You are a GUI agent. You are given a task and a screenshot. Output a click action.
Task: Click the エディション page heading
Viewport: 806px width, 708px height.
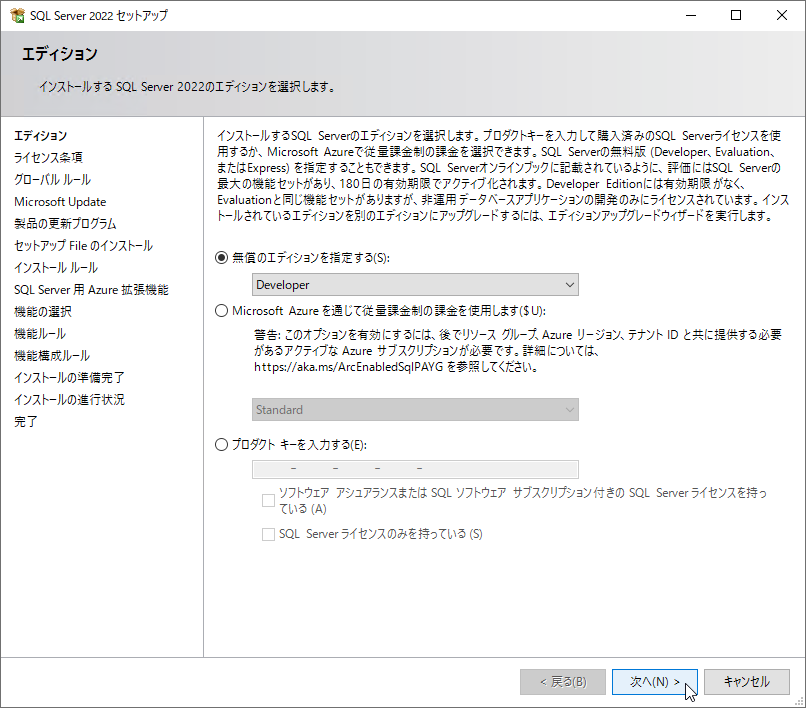pyautogui.click(x=60, y=54)
